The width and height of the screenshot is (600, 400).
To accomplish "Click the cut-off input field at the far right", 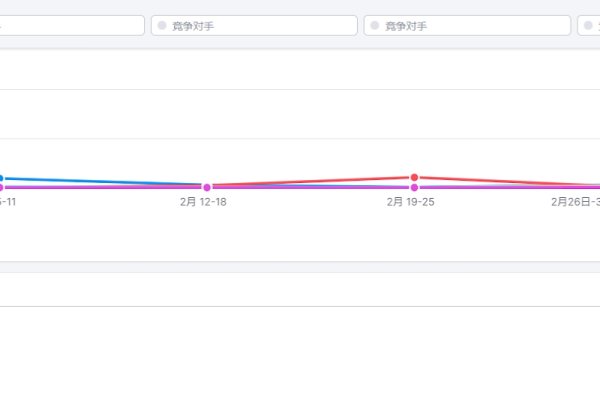I will 592,26.
